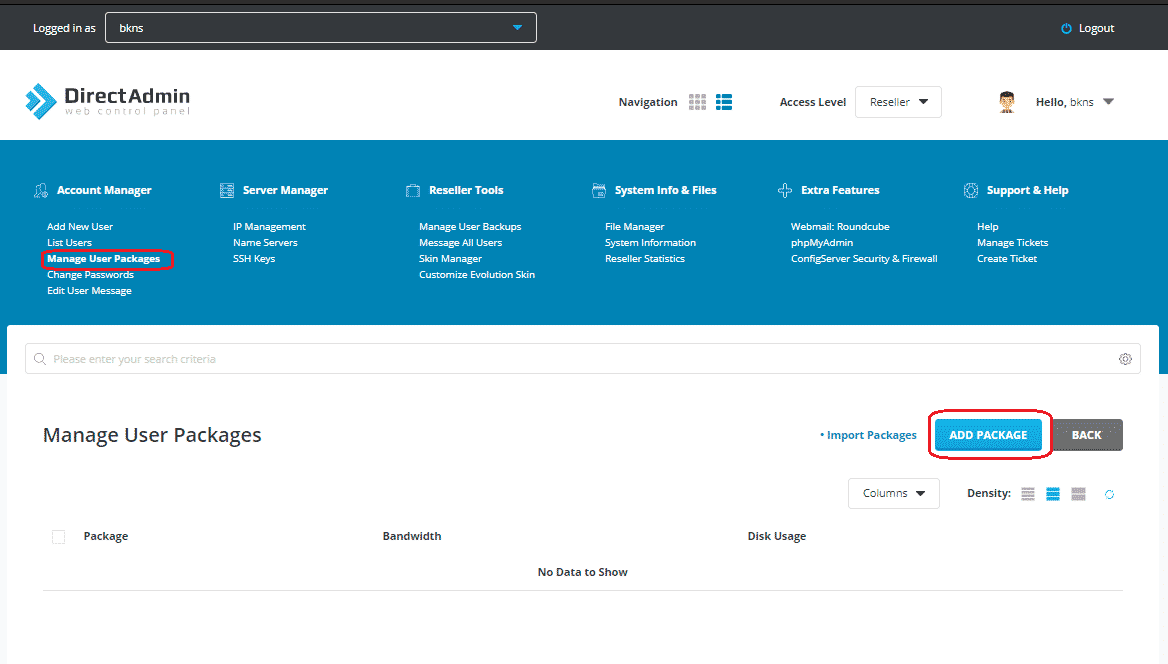Click the search criteria input field
This screenshot has height=664, width=1168.
click(583, 359)
